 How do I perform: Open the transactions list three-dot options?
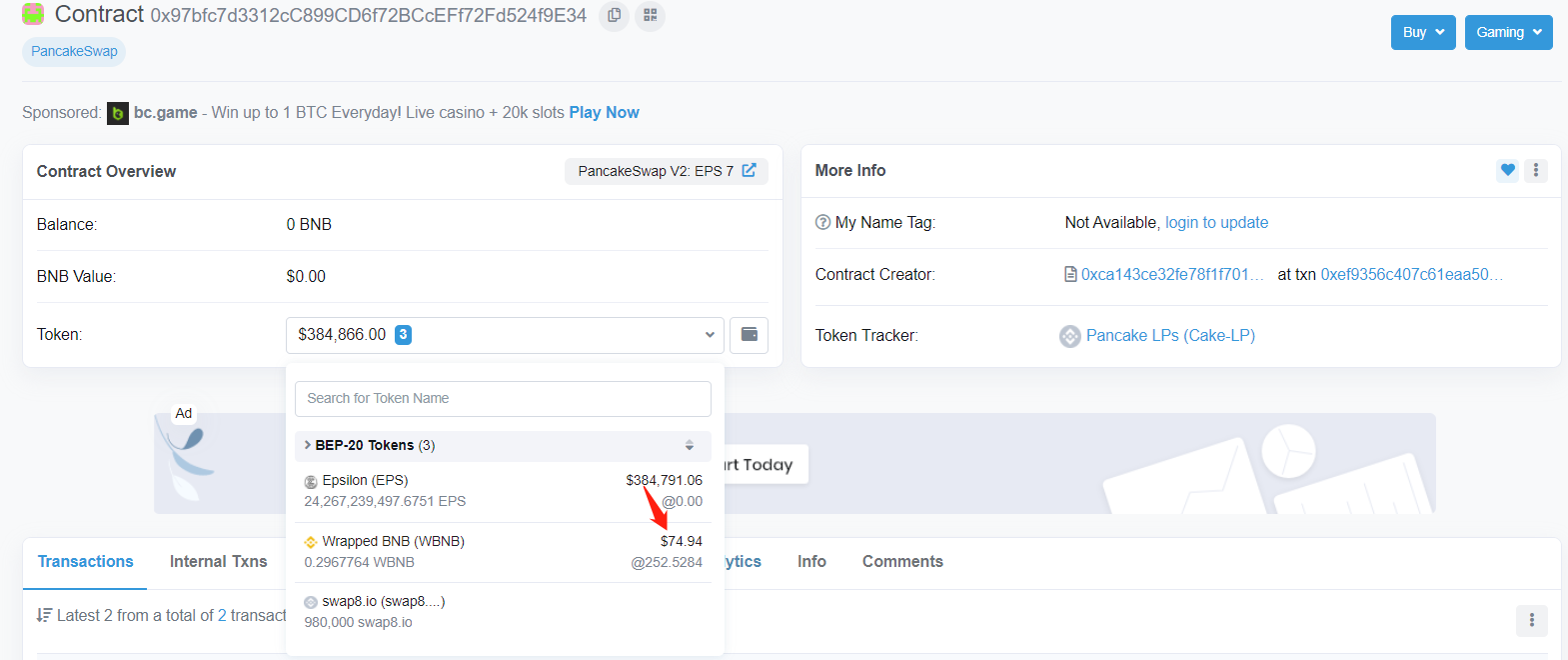[1531, 620]
